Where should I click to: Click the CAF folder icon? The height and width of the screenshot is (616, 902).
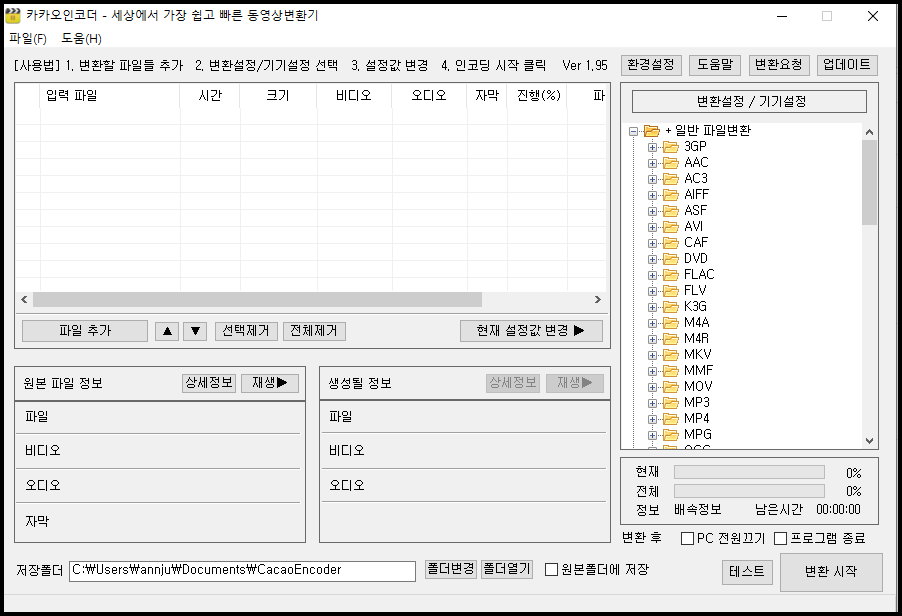(x=671, y=243)
